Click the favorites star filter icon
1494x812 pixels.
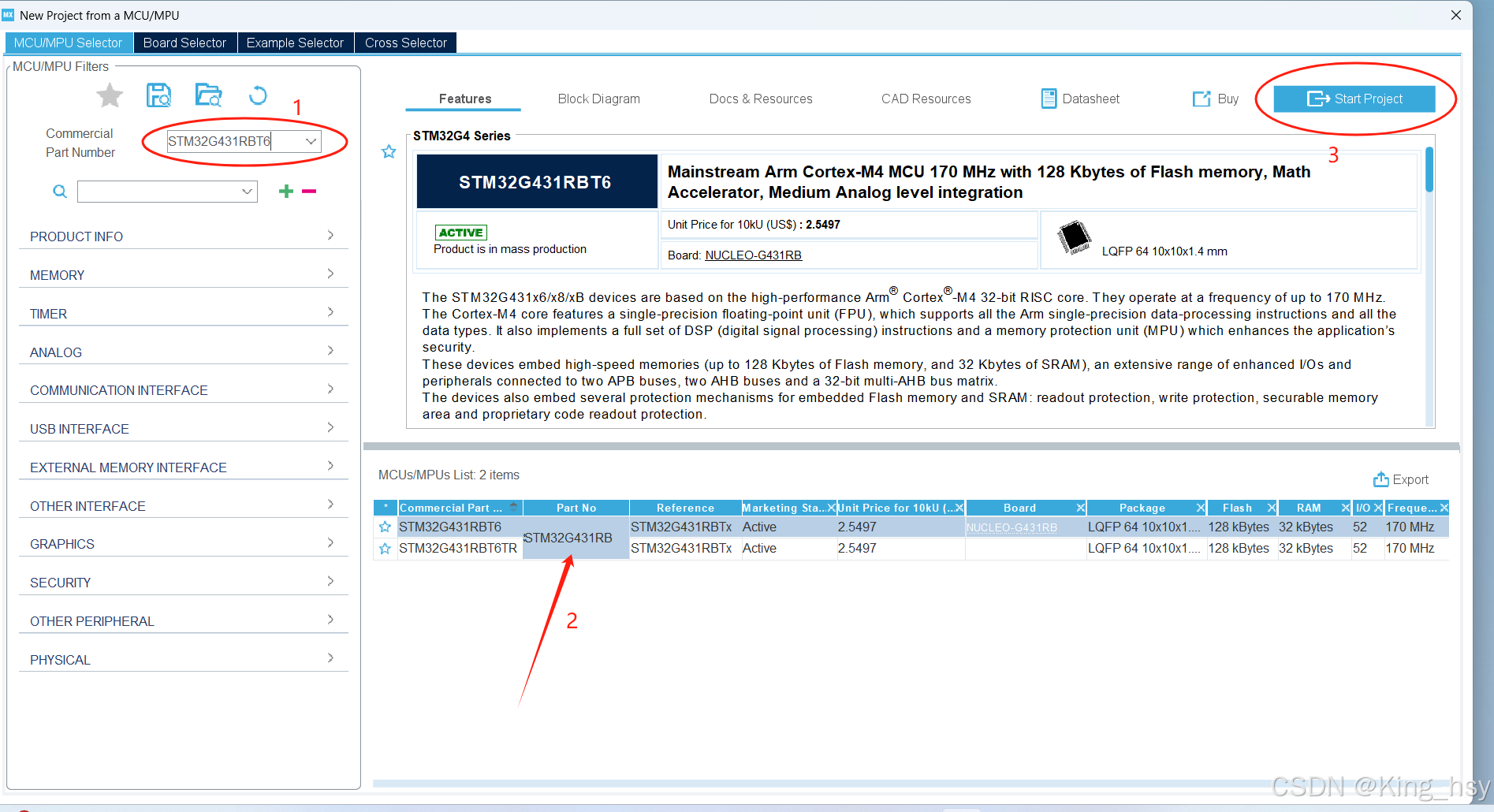tap(110, 96)
